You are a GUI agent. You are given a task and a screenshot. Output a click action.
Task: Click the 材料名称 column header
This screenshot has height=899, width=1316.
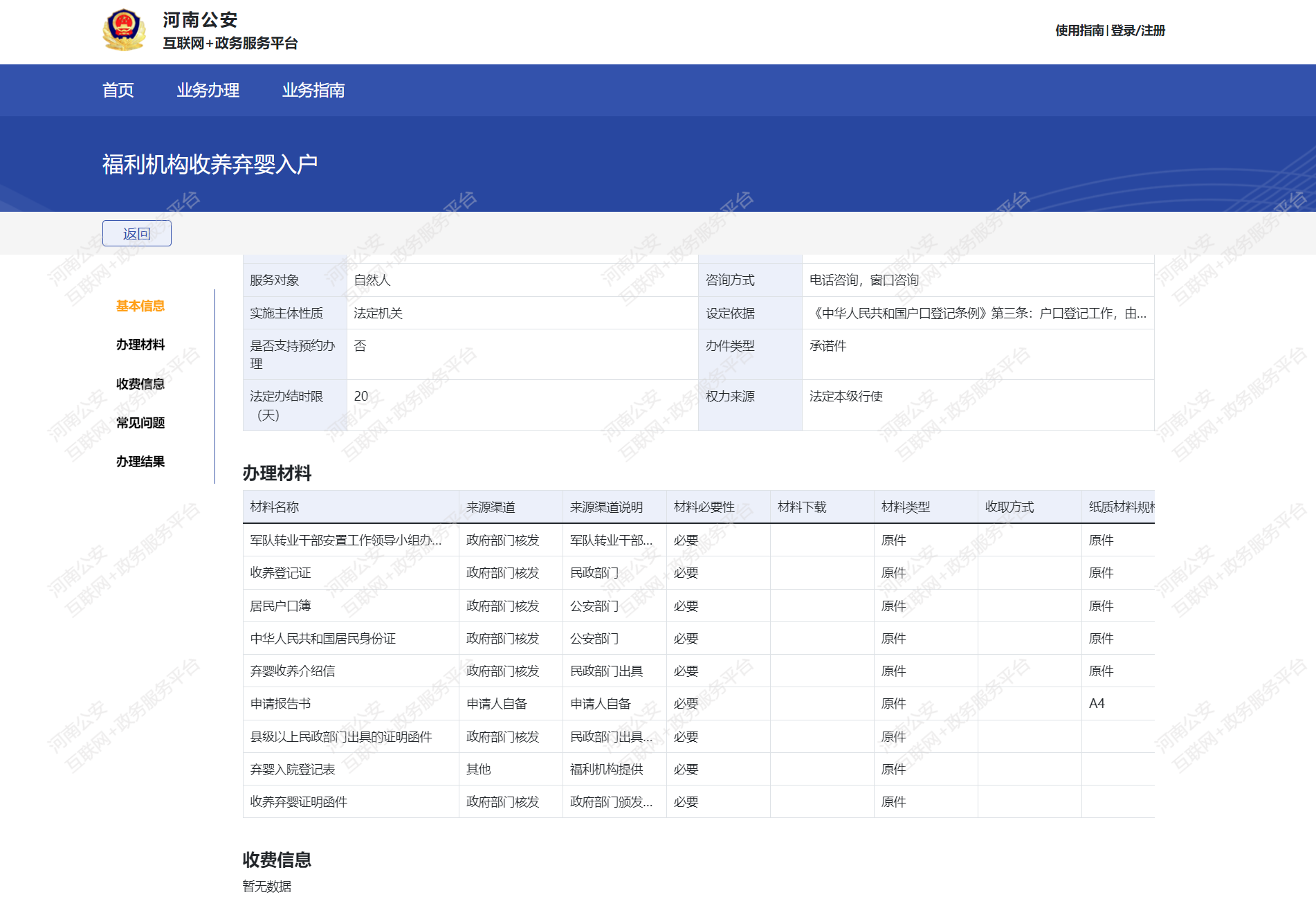pyautogui.click(x=275, y=507)
